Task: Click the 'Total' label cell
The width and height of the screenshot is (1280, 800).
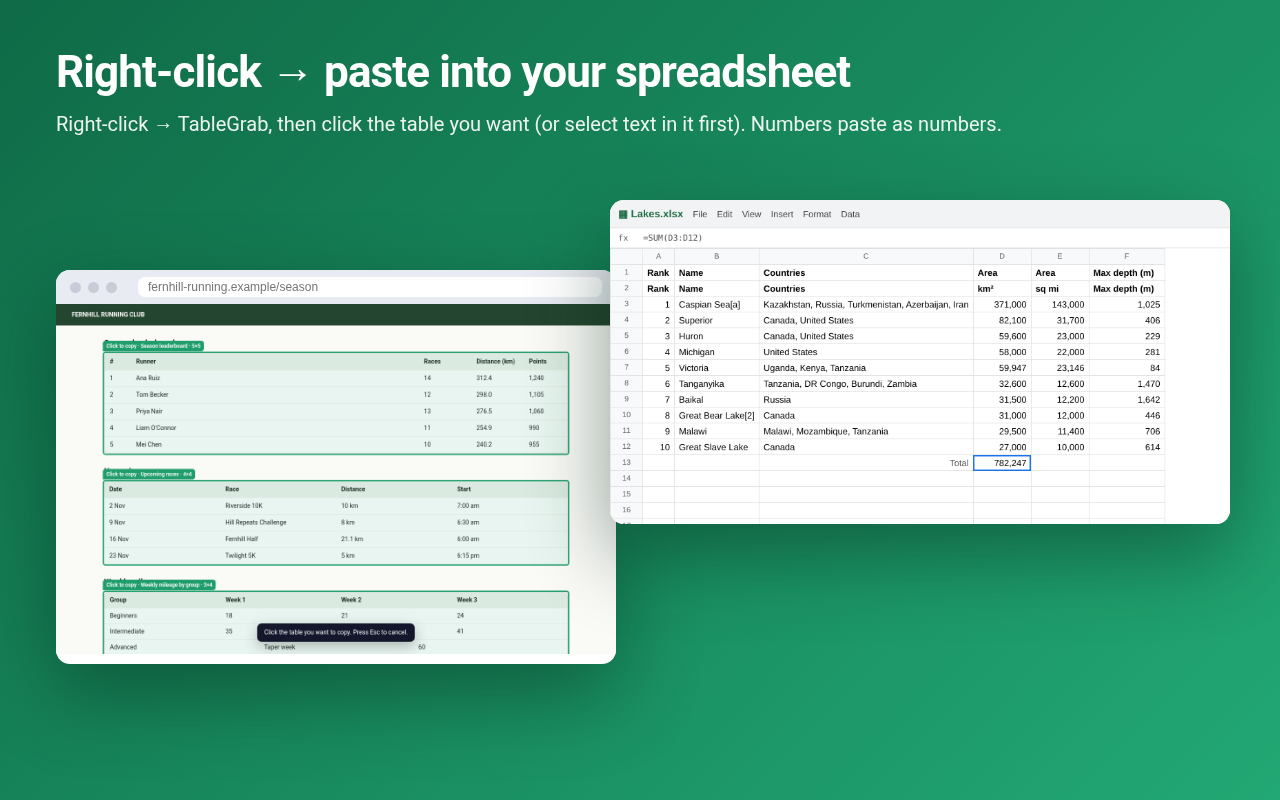Action: 866,463
